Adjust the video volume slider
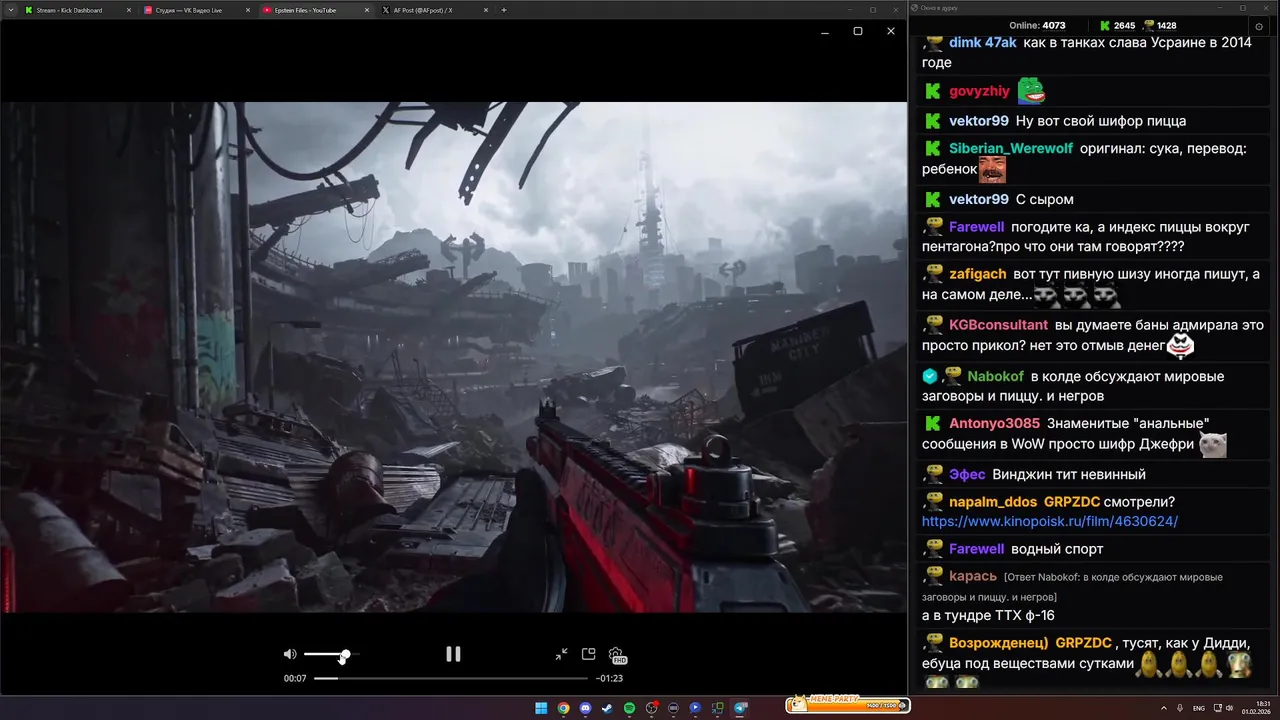 [331, 655]
